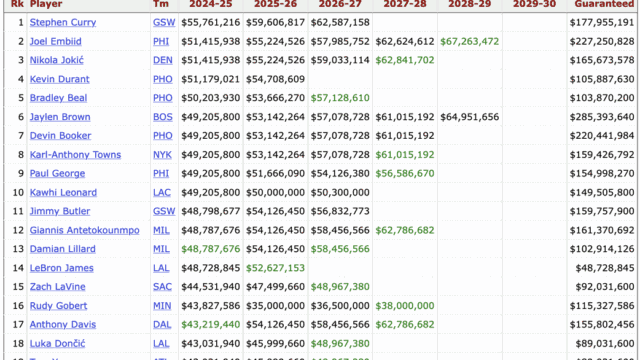Select the Bradley Beal link
The image size is (640, 360).
58,98
